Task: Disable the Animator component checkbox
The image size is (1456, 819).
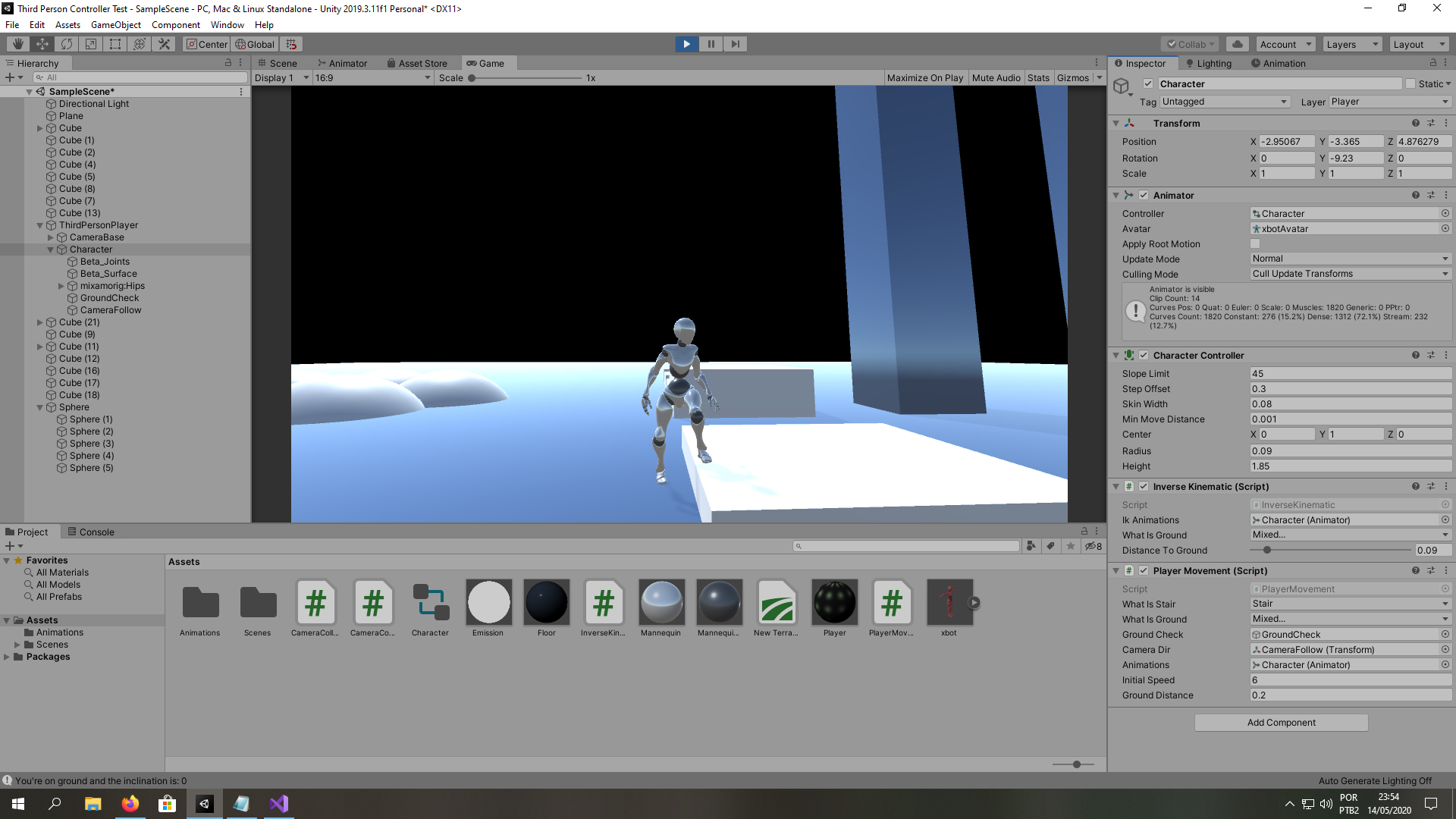Action: coord(1144,195)
